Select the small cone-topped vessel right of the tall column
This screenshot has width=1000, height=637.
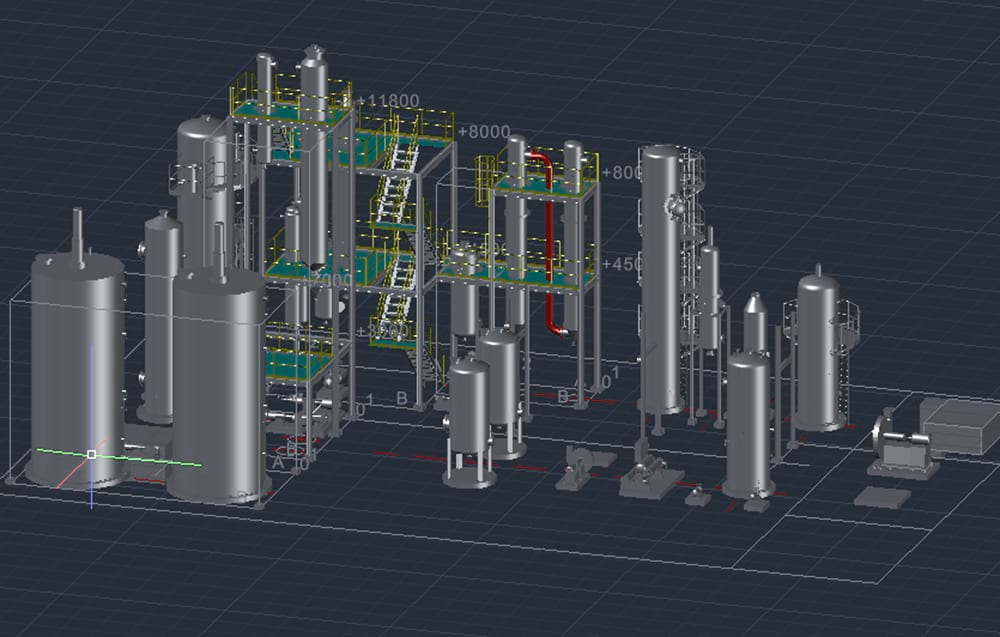(755, 323)
